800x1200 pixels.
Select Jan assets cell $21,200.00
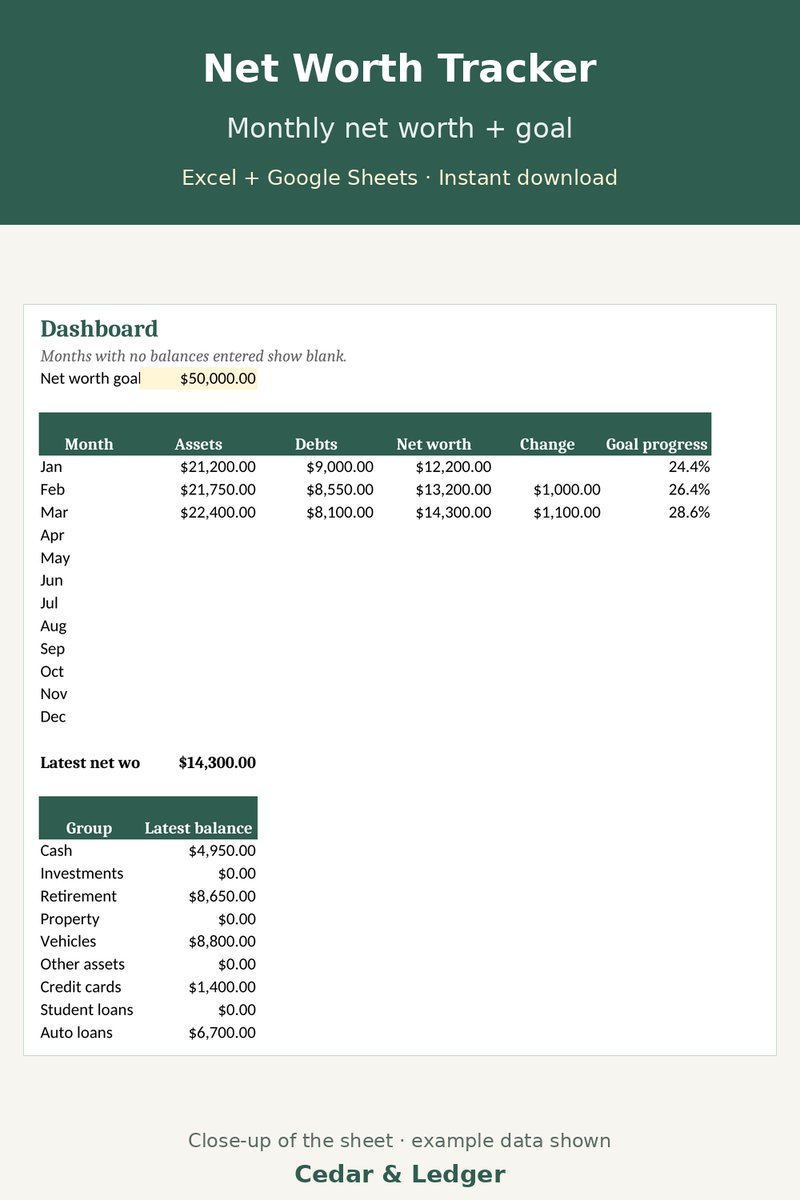click(218, 466)
